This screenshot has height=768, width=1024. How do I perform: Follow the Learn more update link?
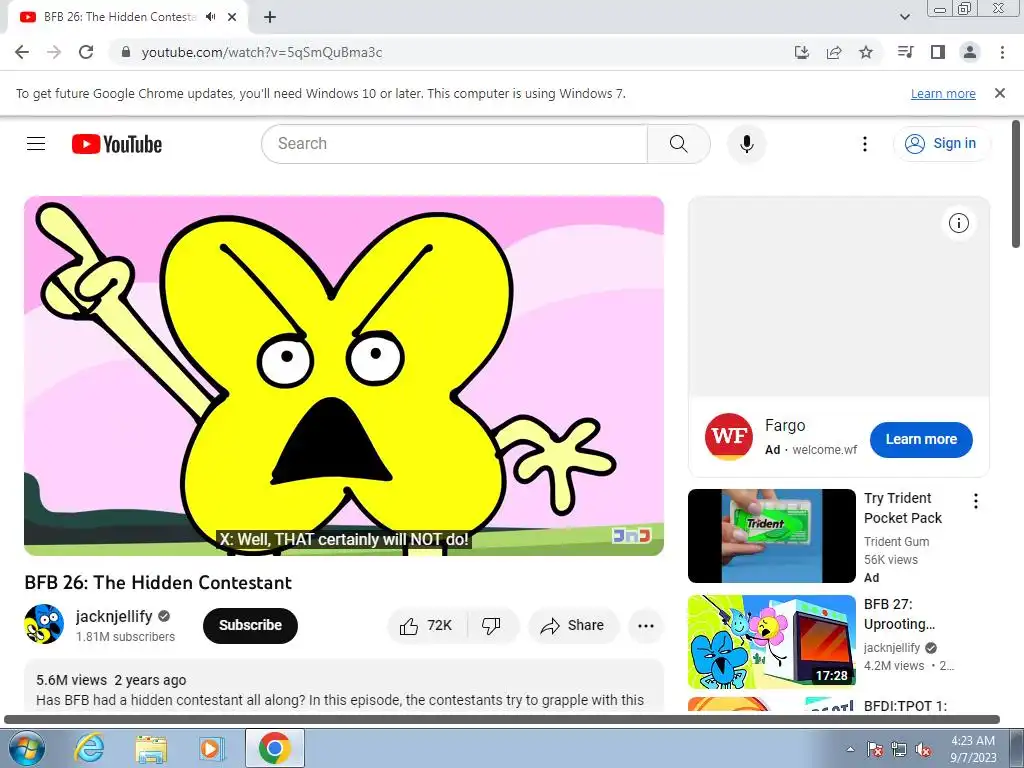click(x=943, y=93)
